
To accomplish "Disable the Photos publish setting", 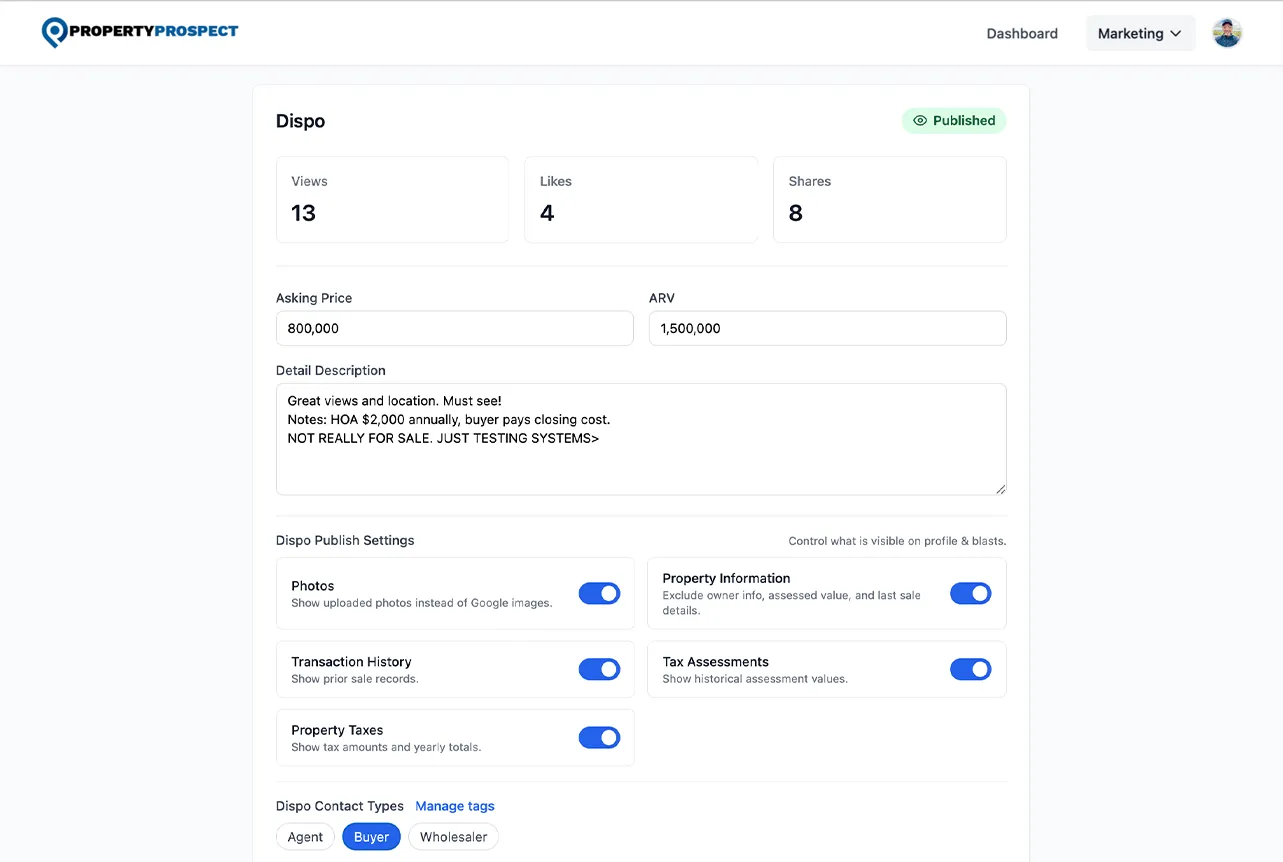I will point(599,593).
